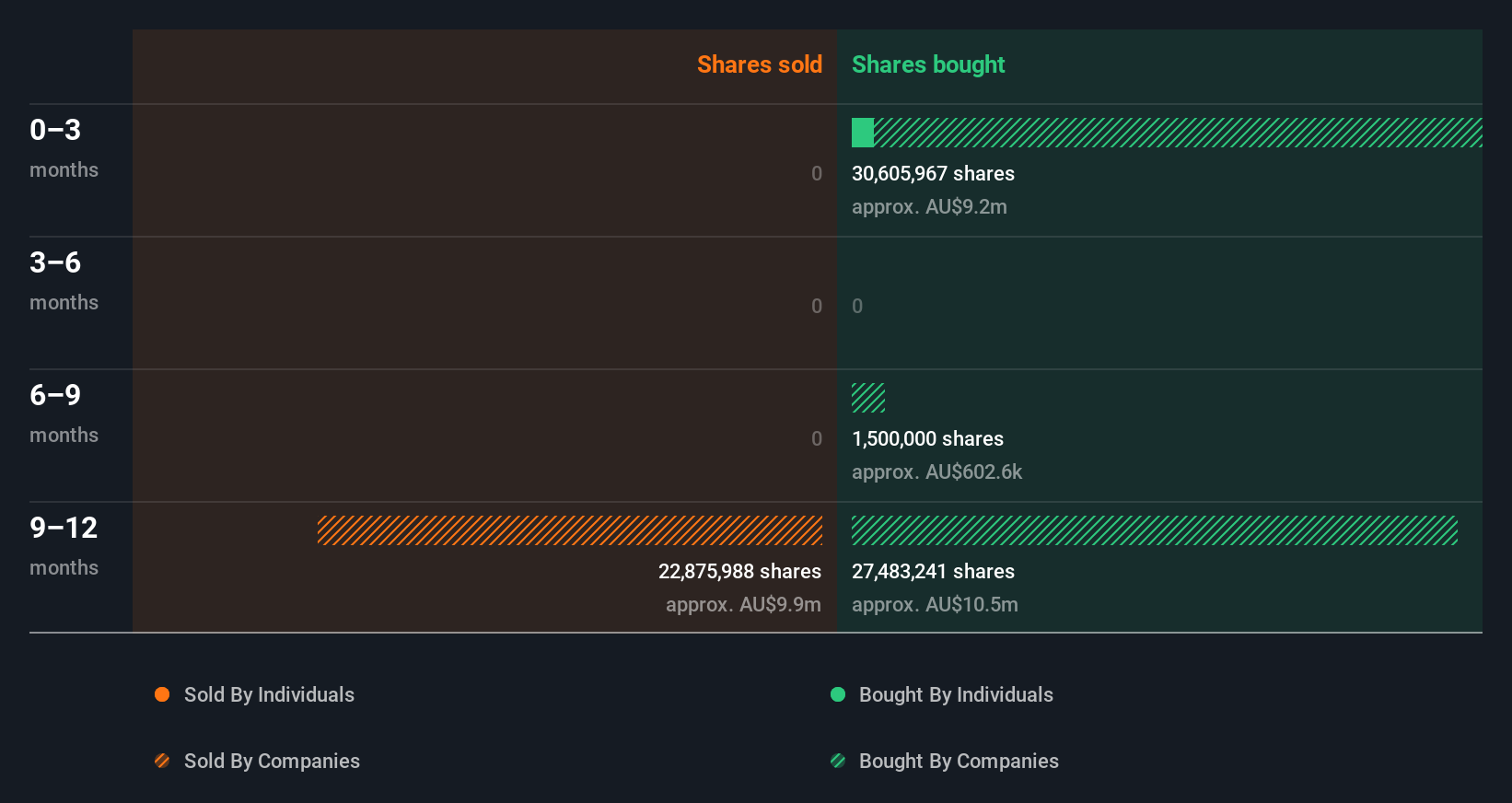
Task: Click the sold zero value in 0–3 months
Action: (x=817, y=173)
